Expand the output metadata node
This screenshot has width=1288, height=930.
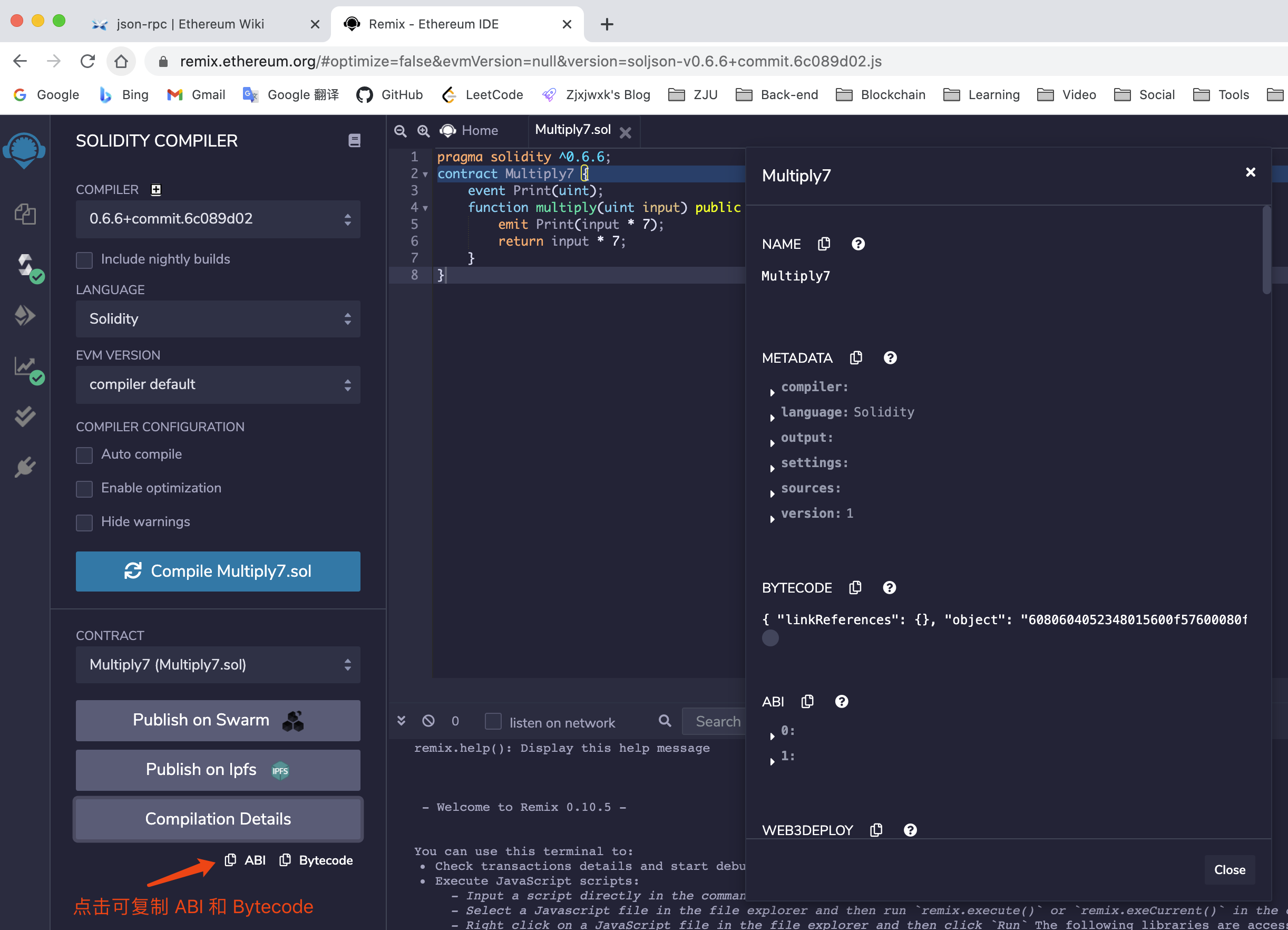pyautogui.click(x=773, y=442)
